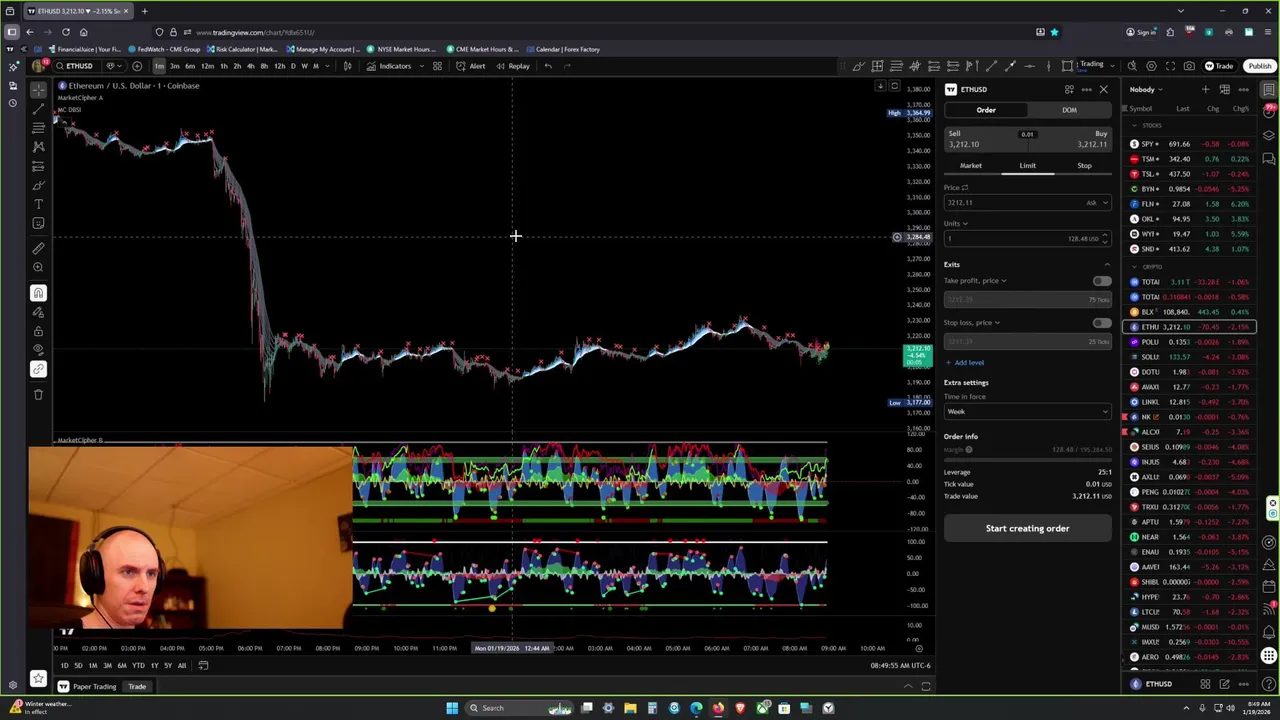Edit the Units quantity field

point(1027,238)
